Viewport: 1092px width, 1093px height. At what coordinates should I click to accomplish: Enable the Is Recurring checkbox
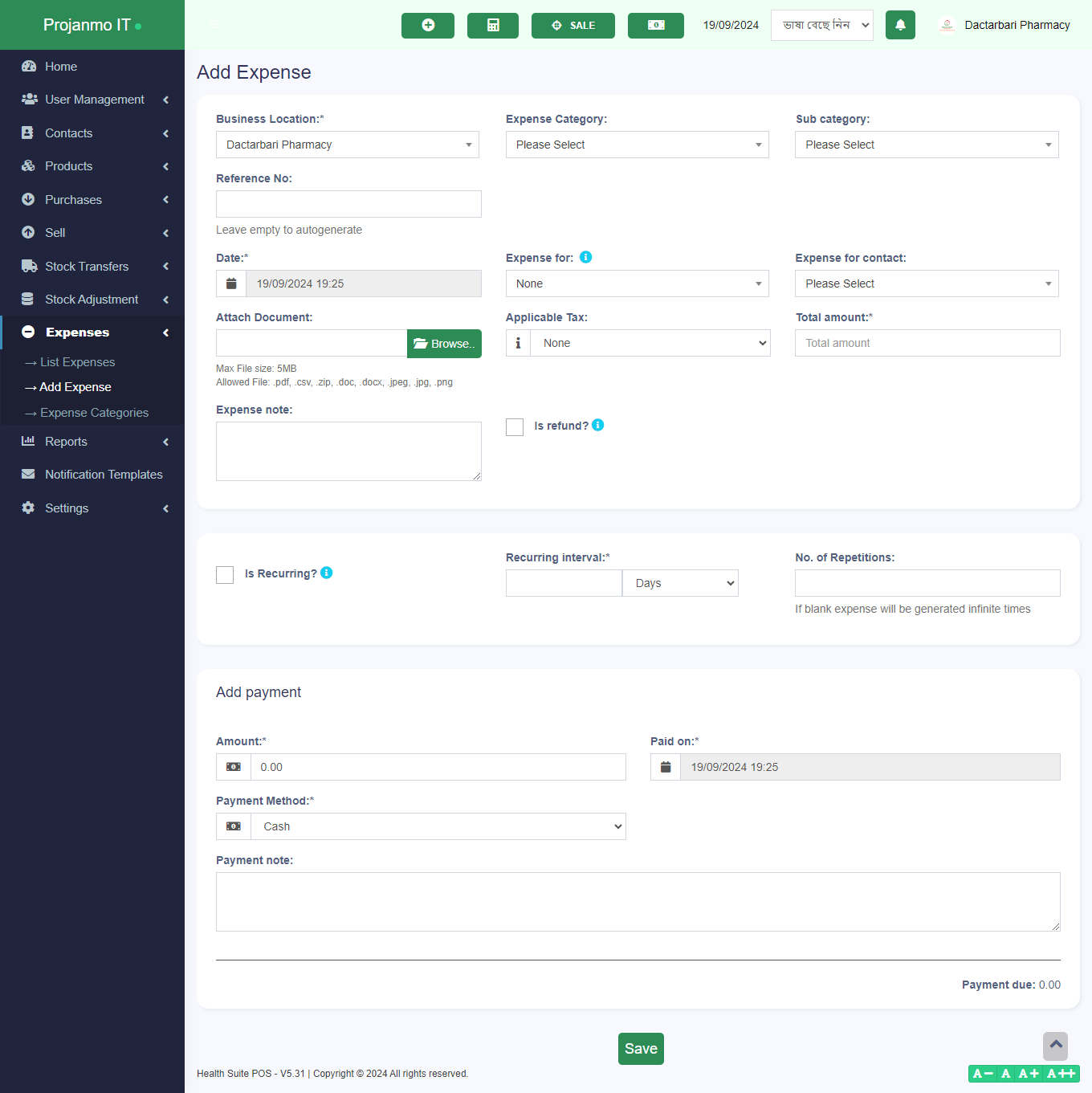225,574
